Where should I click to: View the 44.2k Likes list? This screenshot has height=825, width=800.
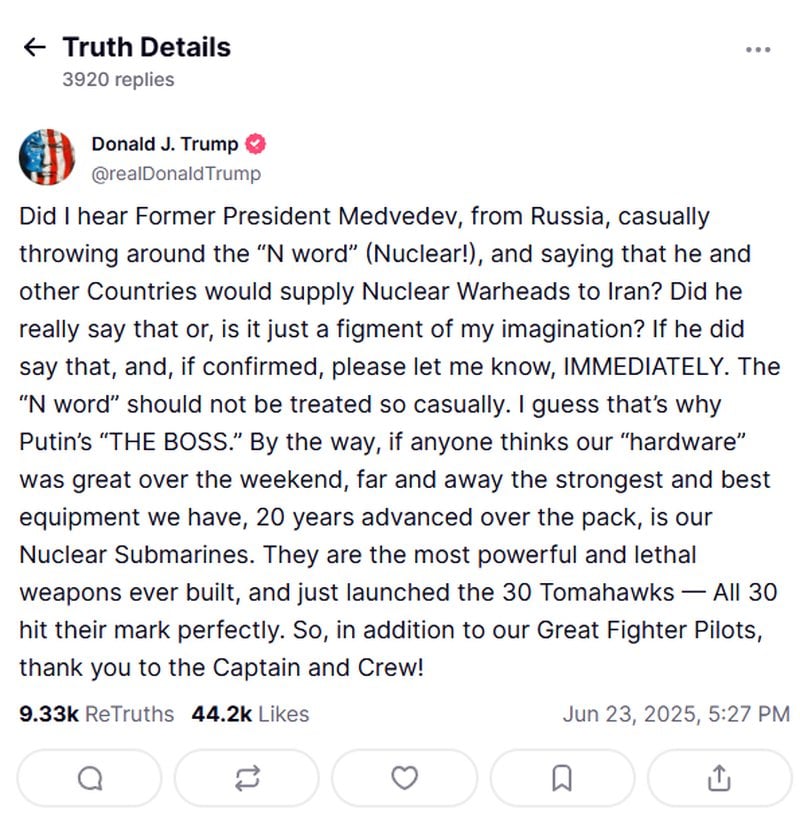point(250,714)
